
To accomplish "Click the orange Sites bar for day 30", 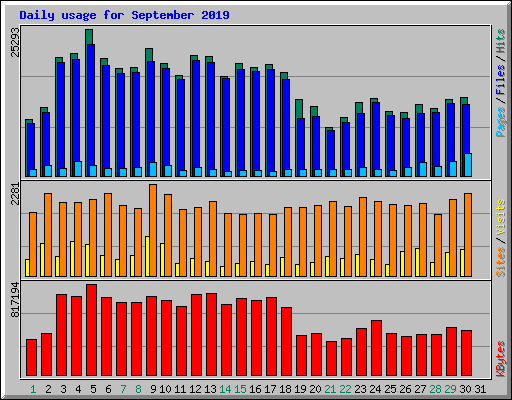I will pyautogui.click(x=468, y=235).
